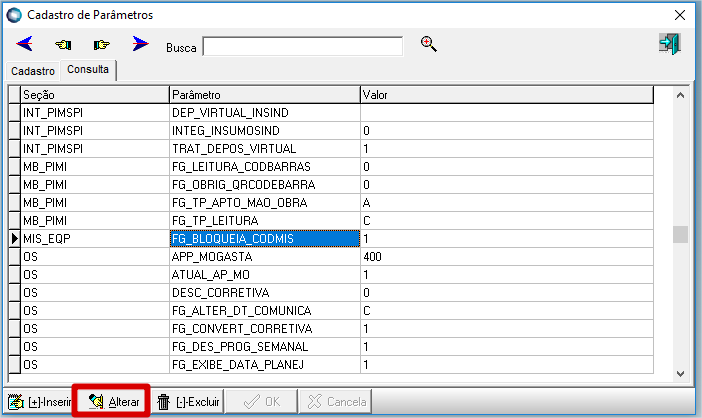Image resolution: width=702 pixels, height=418 pixels.
Task: Select the Consulta tab
Action: pyautogui.click(x=88, y=70)
